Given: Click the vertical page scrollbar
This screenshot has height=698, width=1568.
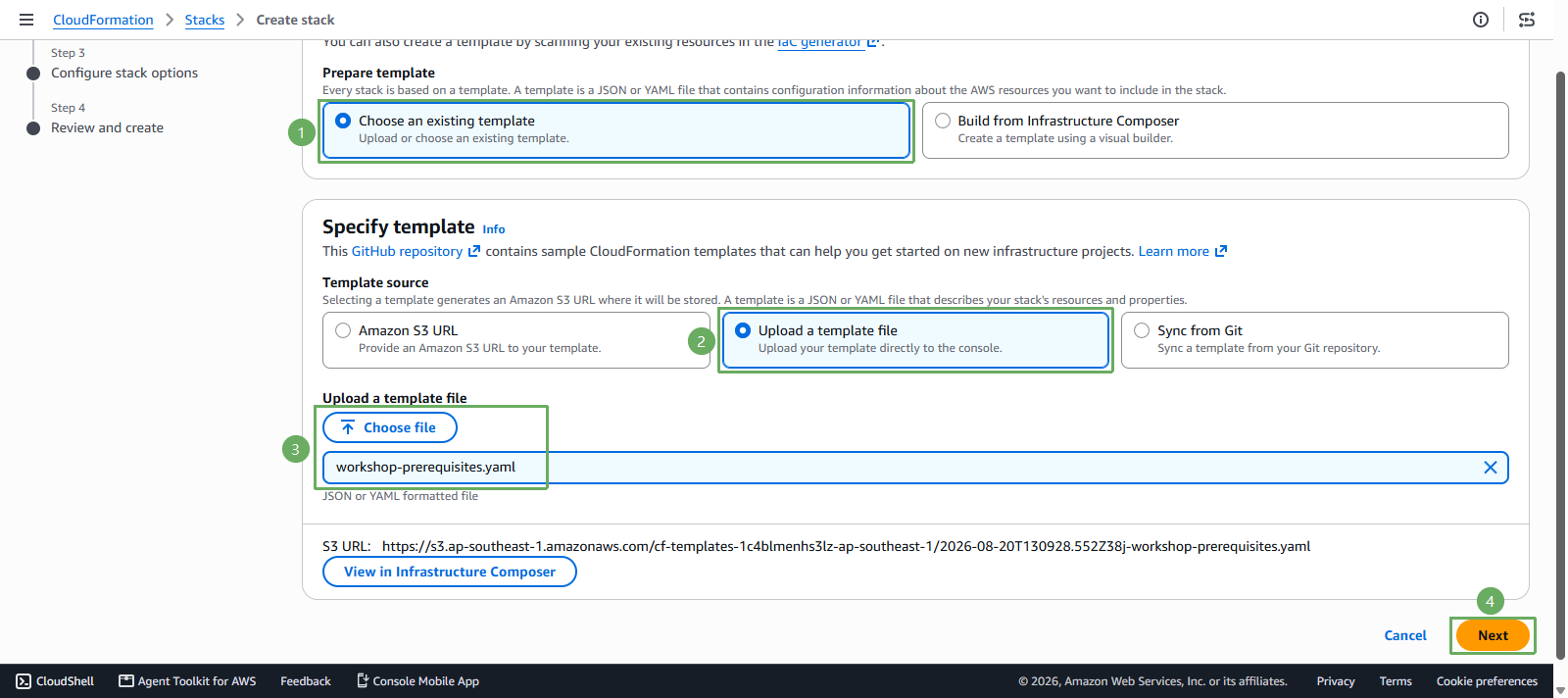Looking at the screenshot, I should point(1560,363).
